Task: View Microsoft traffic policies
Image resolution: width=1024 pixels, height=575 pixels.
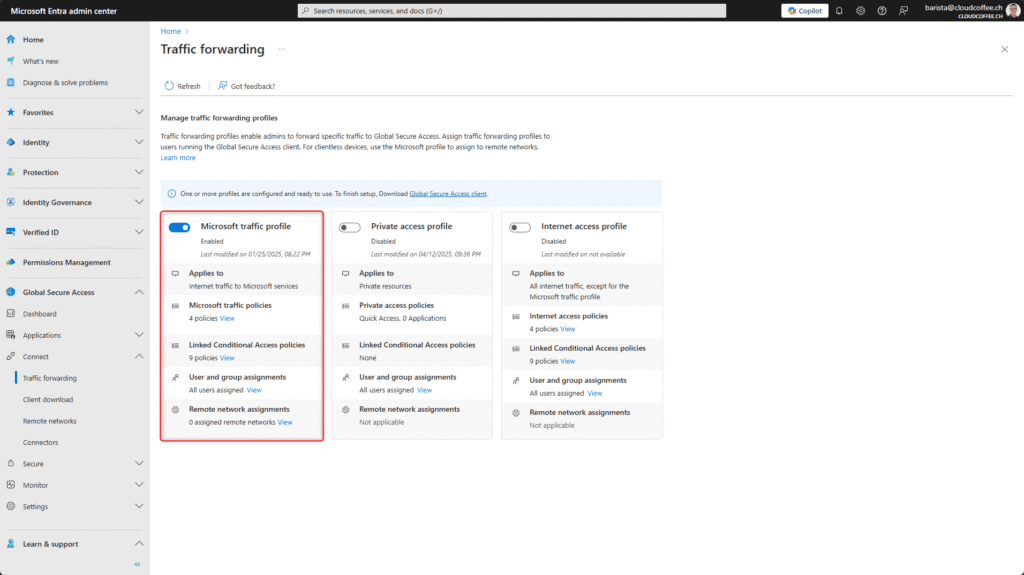Action: point(227,318)
